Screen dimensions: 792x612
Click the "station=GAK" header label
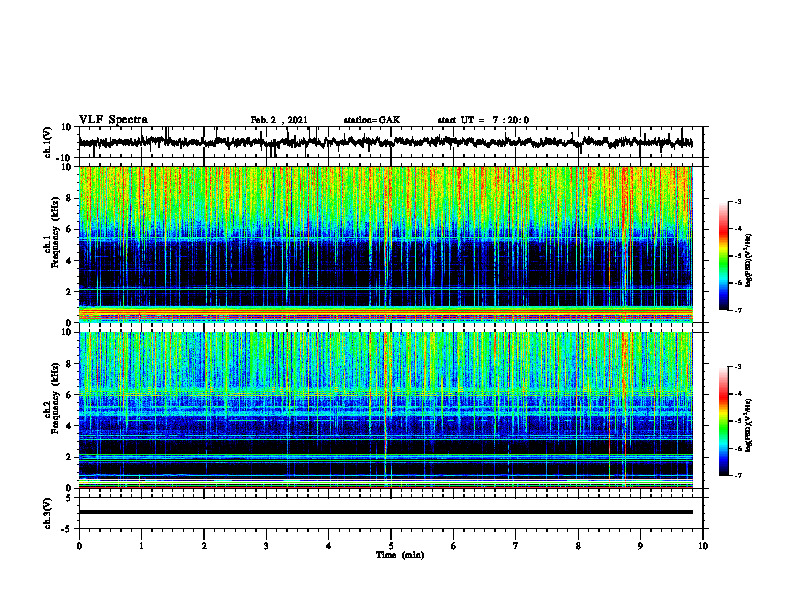coord(372,120)
